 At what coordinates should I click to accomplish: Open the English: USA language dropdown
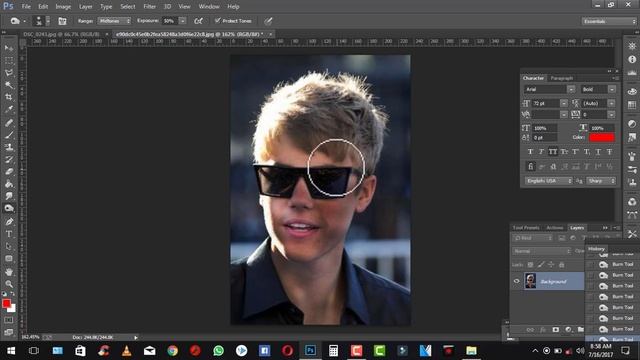click(x=549, y=181)
